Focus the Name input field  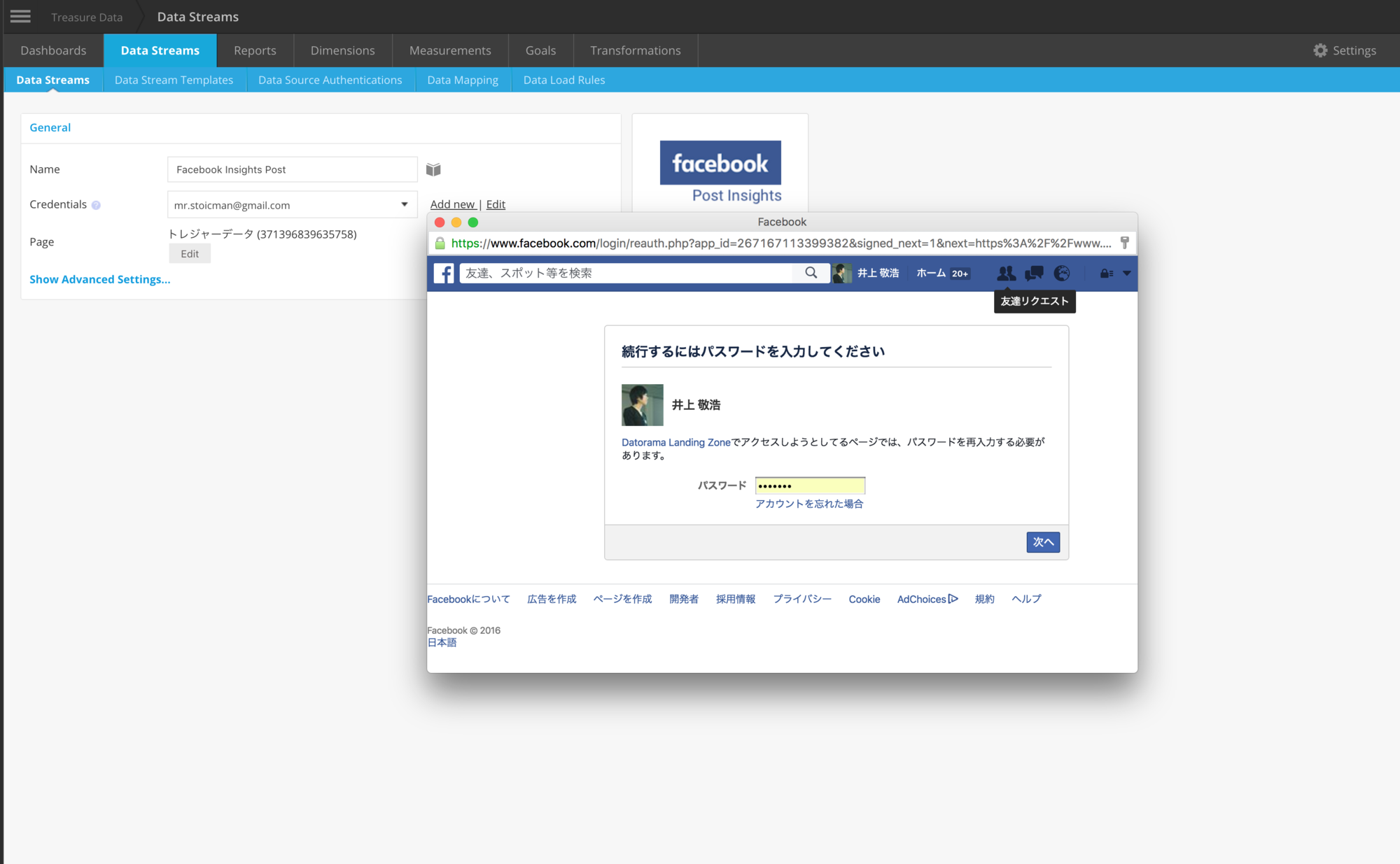(293, 169)
